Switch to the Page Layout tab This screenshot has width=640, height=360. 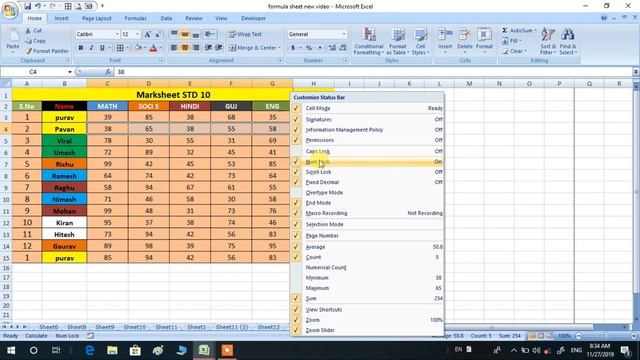coord(97,18)
